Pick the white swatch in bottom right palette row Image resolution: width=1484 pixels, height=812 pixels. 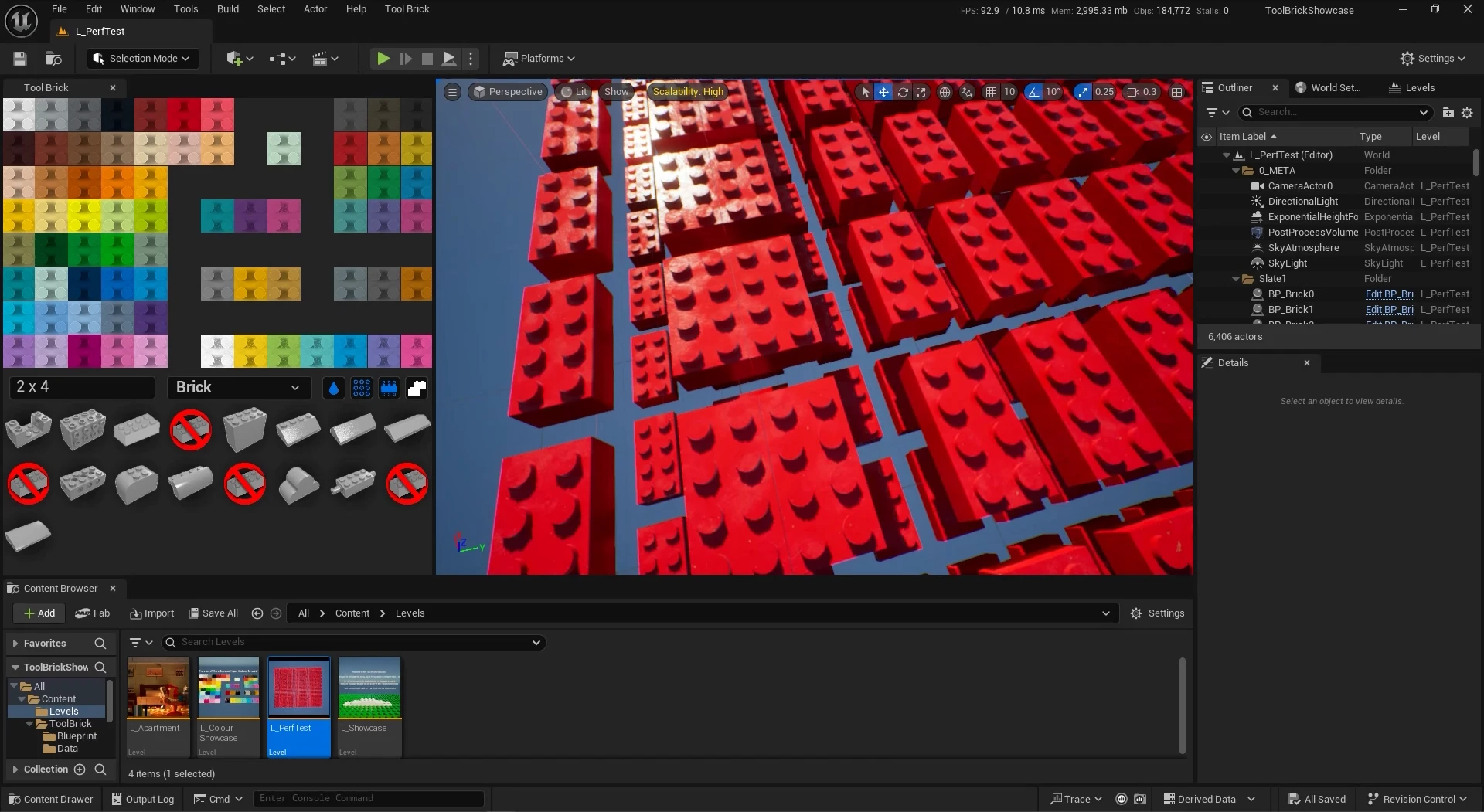[x=217, y=352]
